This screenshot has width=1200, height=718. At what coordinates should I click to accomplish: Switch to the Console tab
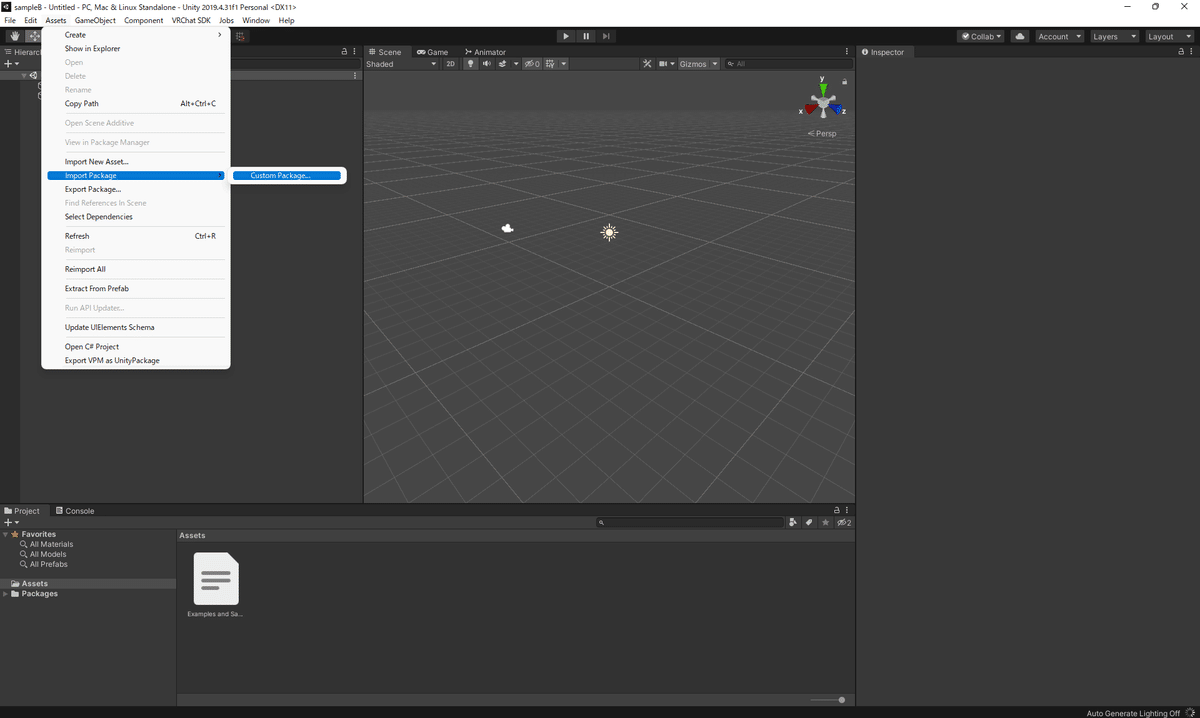[75, 511]
